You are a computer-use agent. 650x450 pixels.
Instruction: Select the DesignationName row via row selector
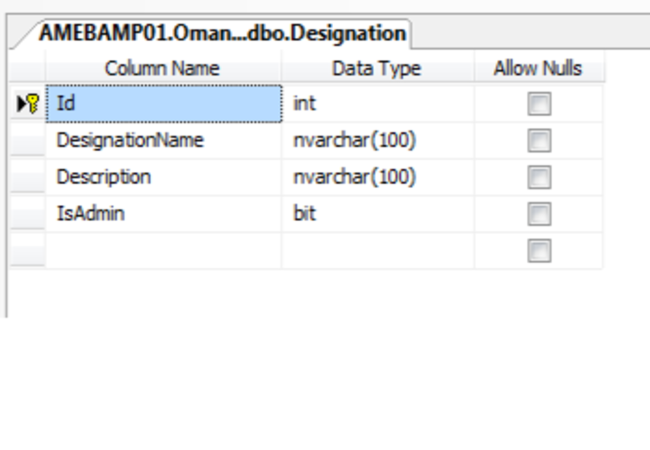(x=26, y=141)
